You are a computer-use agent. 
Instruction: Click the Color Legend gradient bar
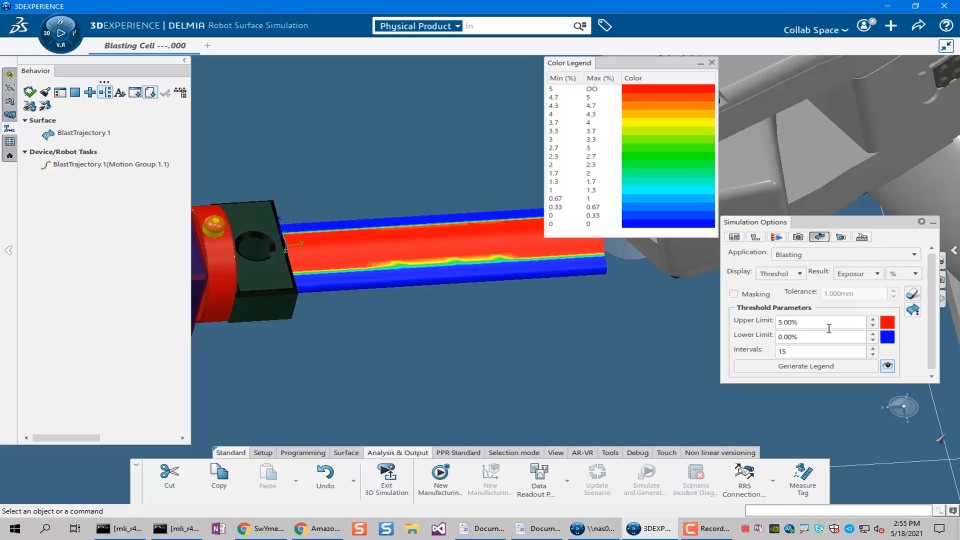(668, 156)
